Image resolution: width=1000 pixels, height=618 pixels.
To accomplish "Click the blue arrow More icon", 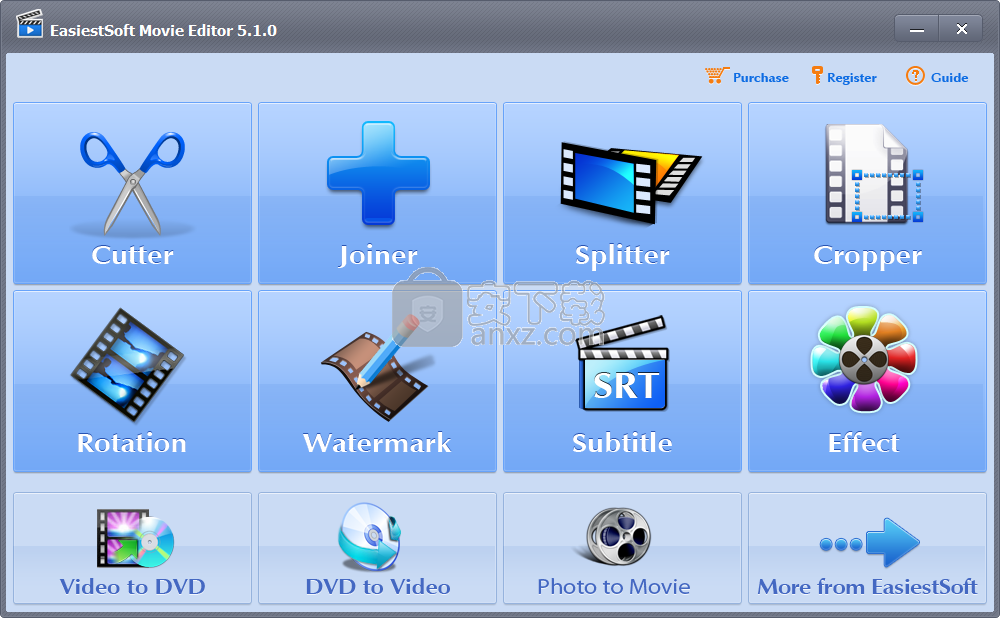I will (869, 543).
